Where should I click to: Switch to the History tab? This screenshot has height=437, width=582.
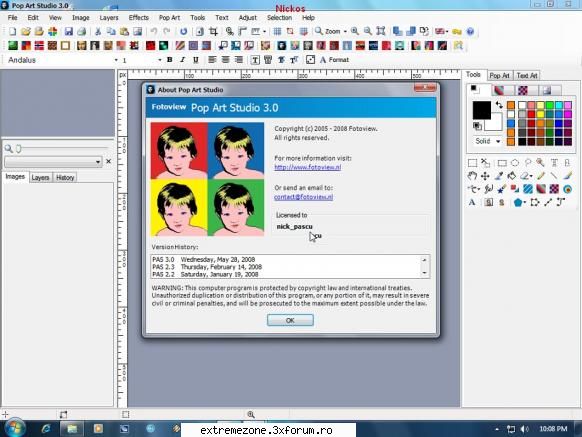pos(65,177)
